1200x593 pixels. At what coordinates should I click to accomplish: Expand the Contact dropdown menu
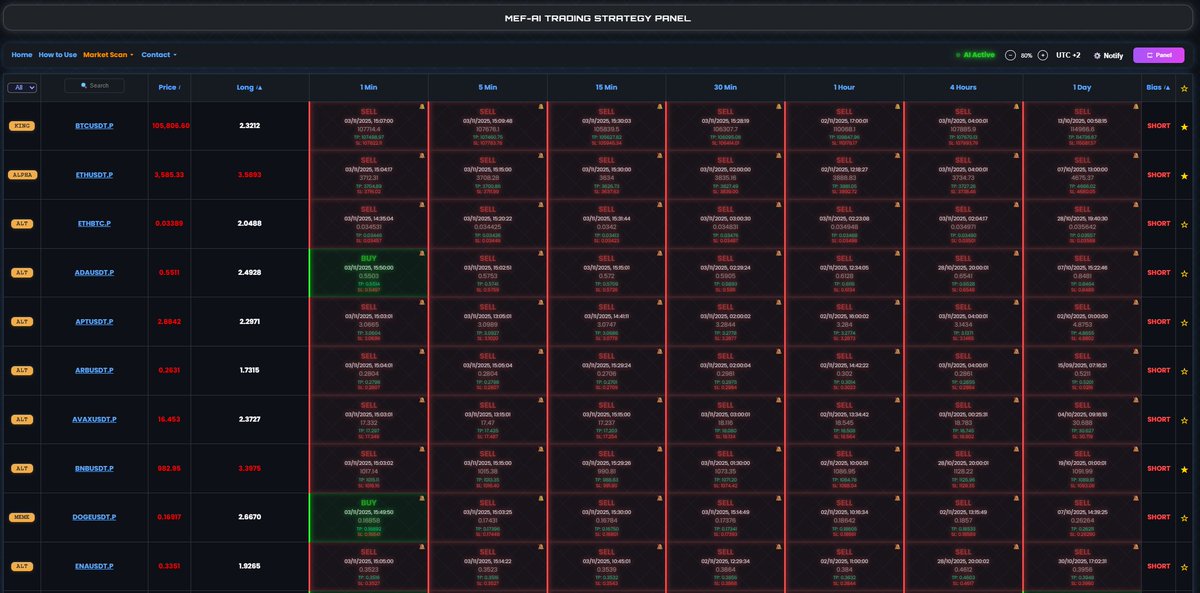[155, 55]
